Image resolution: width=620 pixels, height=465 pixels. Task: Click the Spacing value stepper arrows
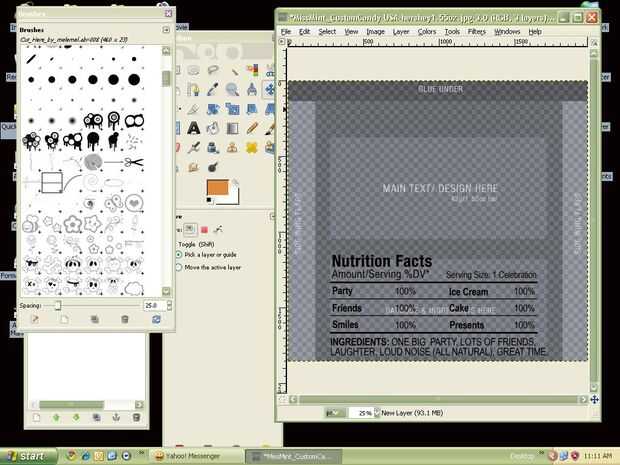(169, 305)
